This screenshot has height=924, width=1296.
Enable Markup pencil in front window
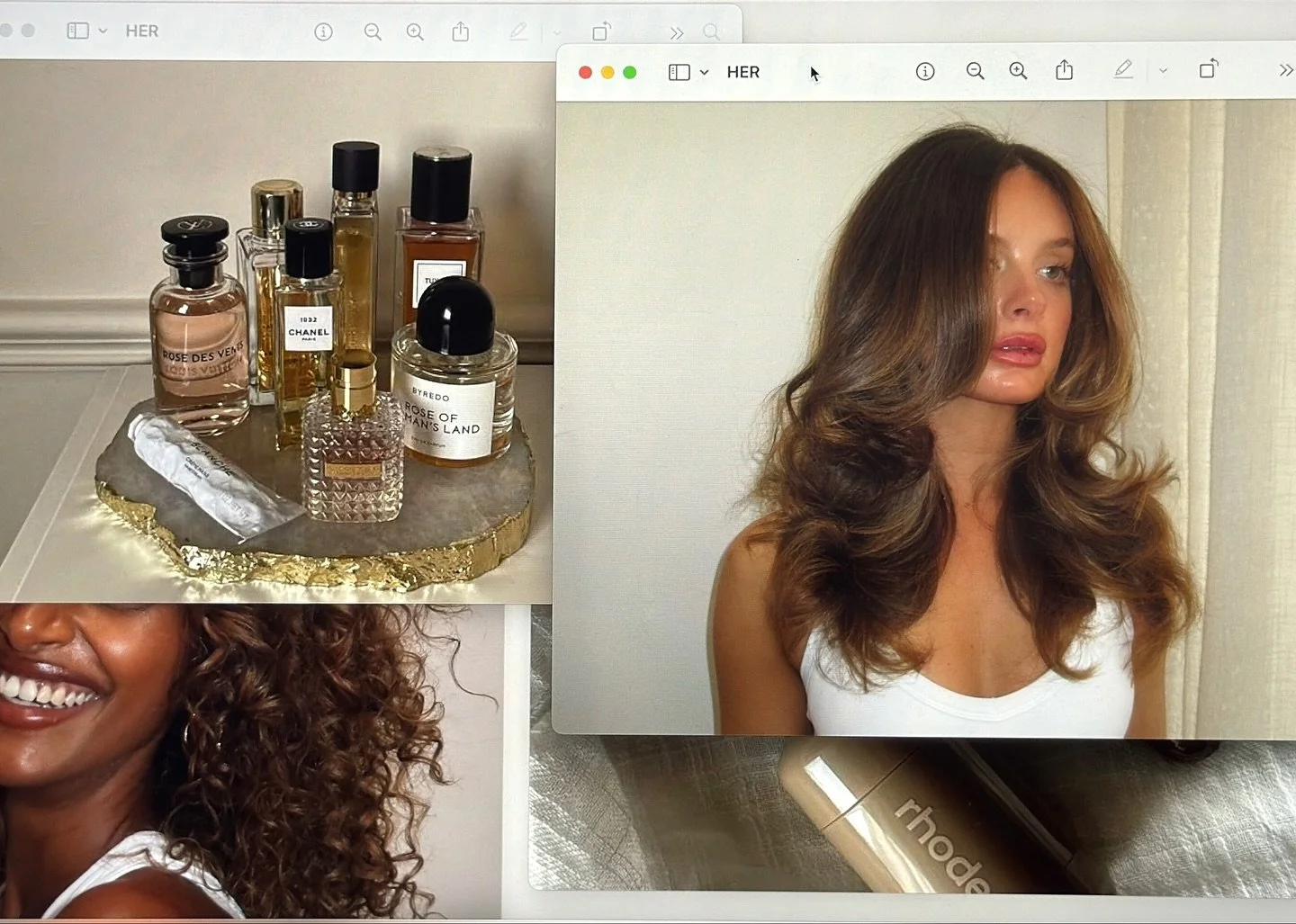[1123, 69]
